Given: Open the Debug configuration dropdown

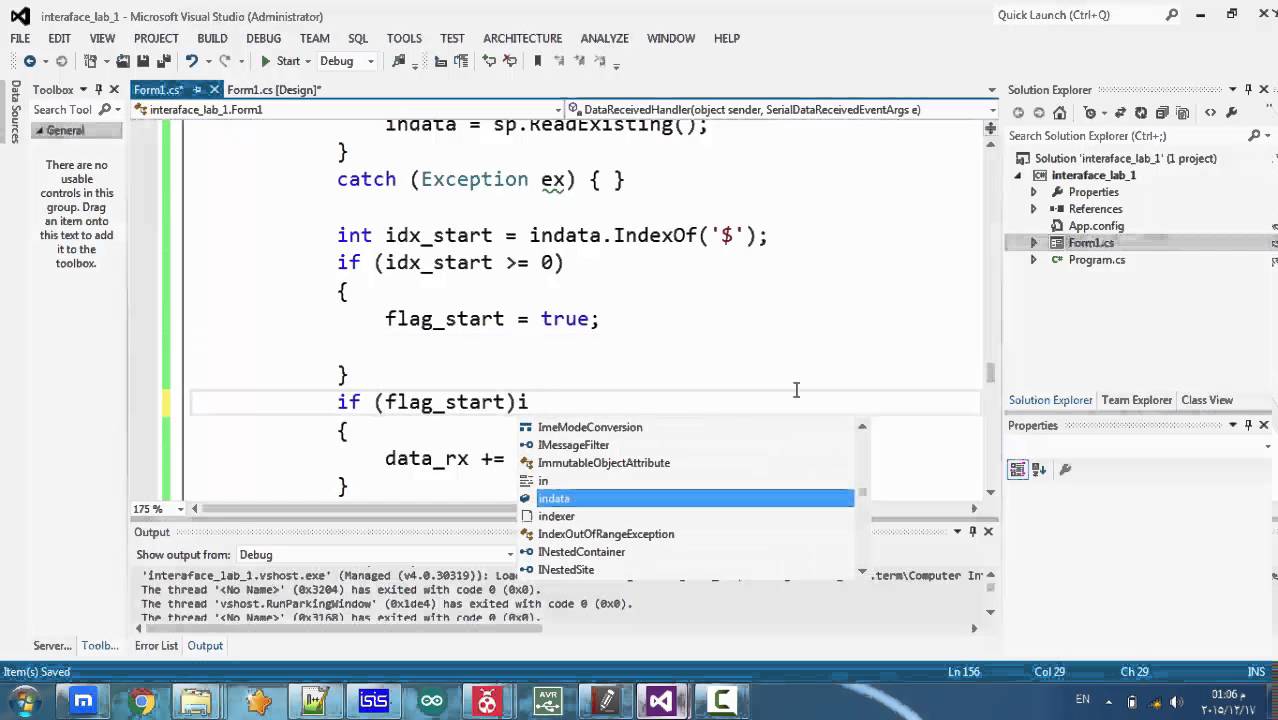Looking at the screenshot, I should pos(346,61).
